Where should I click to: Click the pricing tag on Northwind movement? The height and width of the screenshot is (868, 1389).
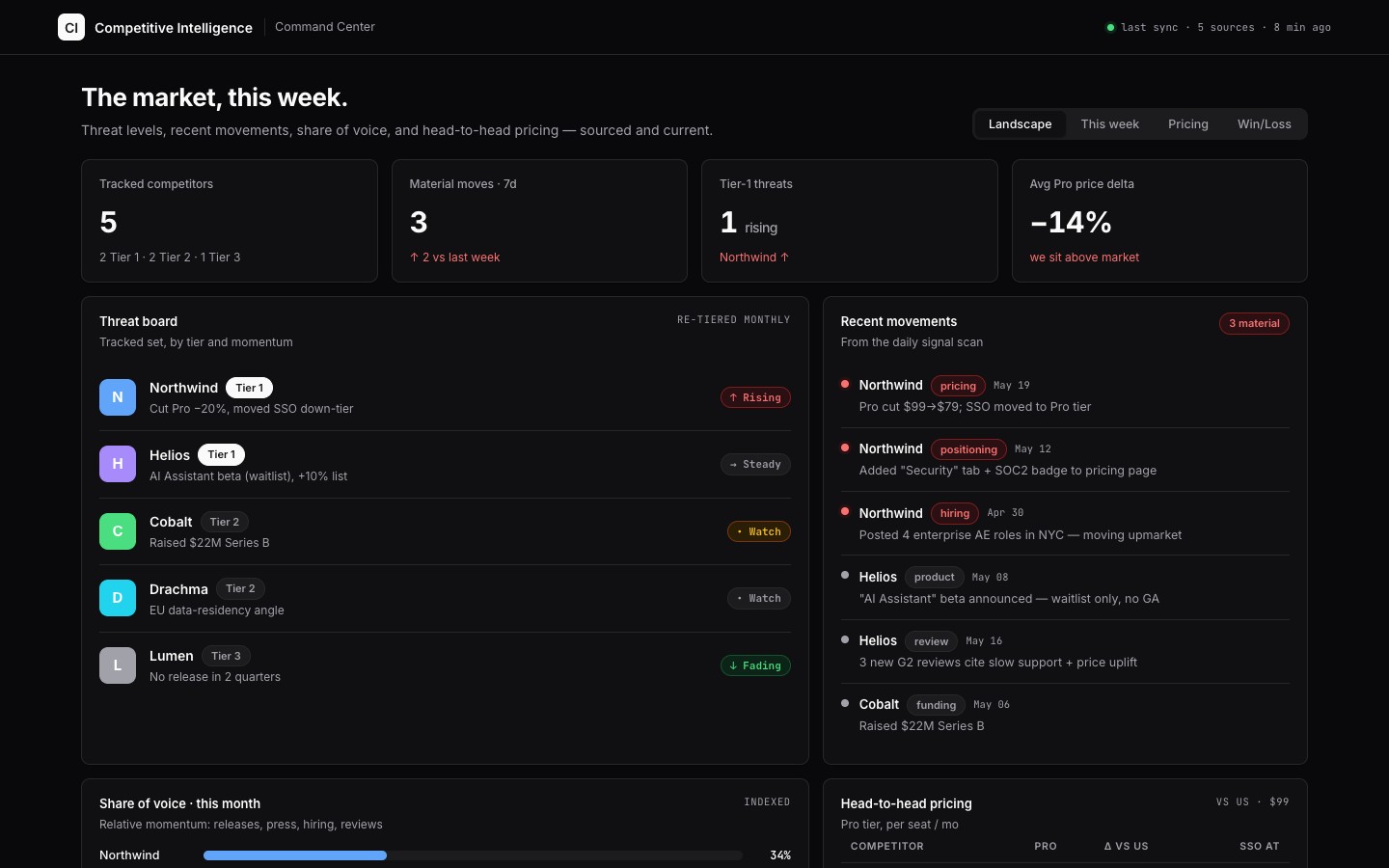(x=958, y=386)
